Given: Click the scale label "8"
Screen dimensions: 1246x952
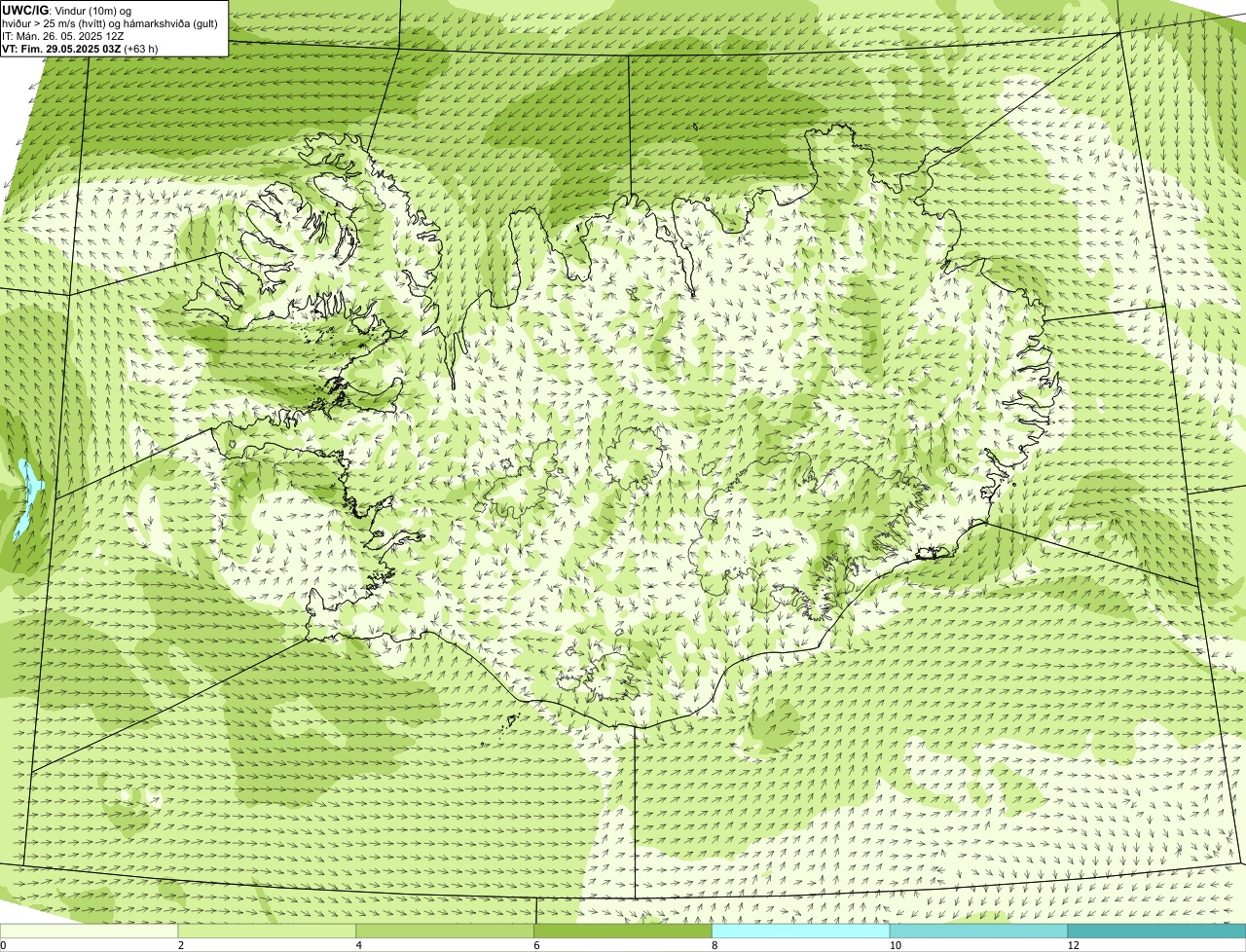Looking at the screenshot, I should click(715, 945).
